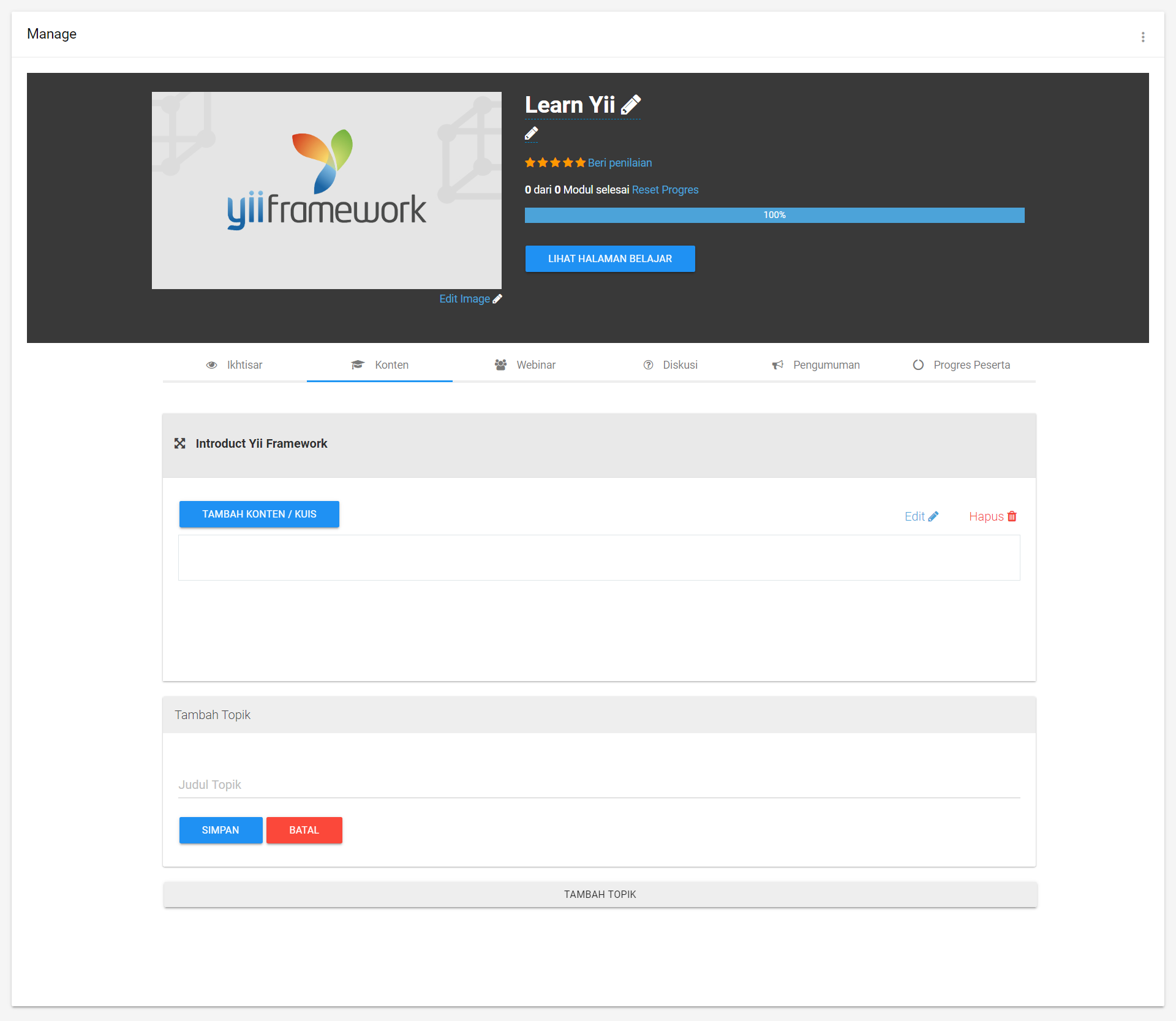Click the empty content list box
The width and height of the screenshot is (1176, 1021).
(599, 557)
